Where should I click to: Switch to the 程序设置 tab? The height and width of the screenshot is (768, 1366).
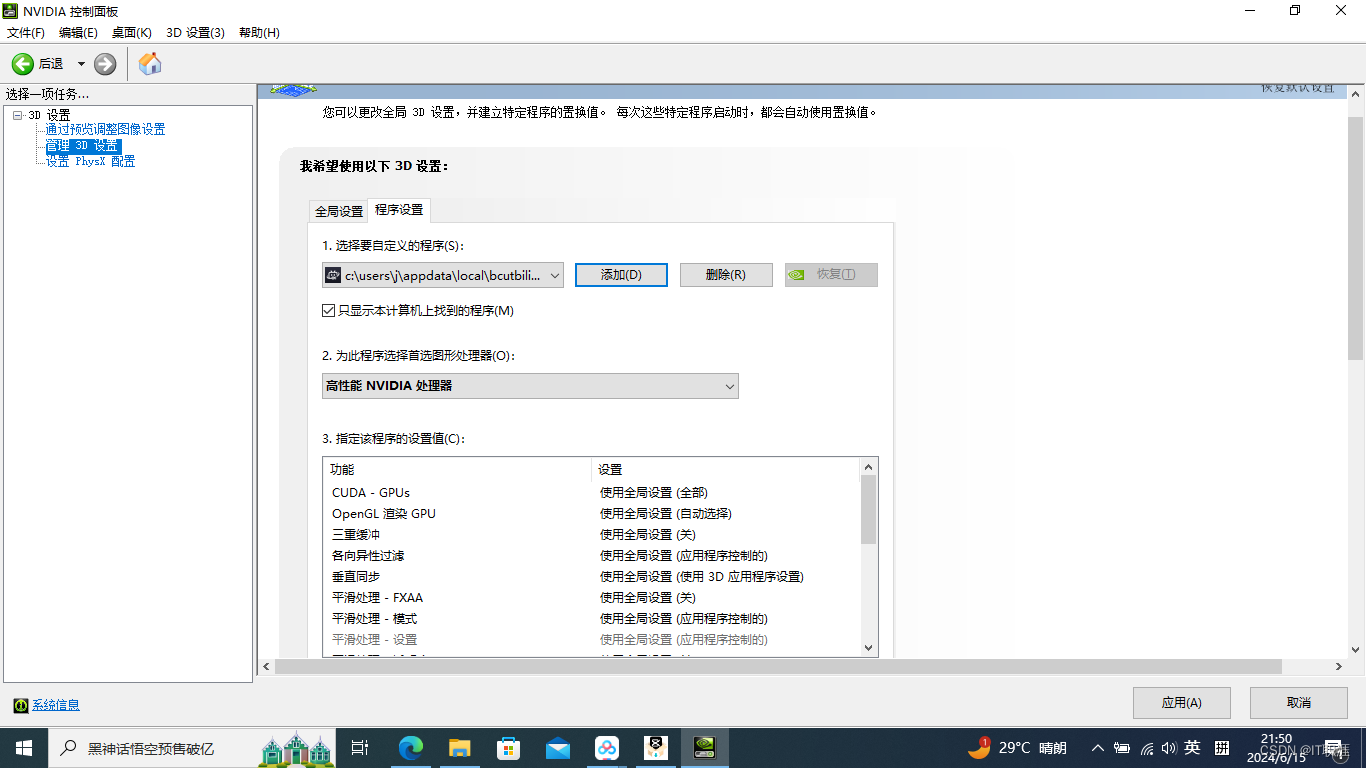[399, 210]
